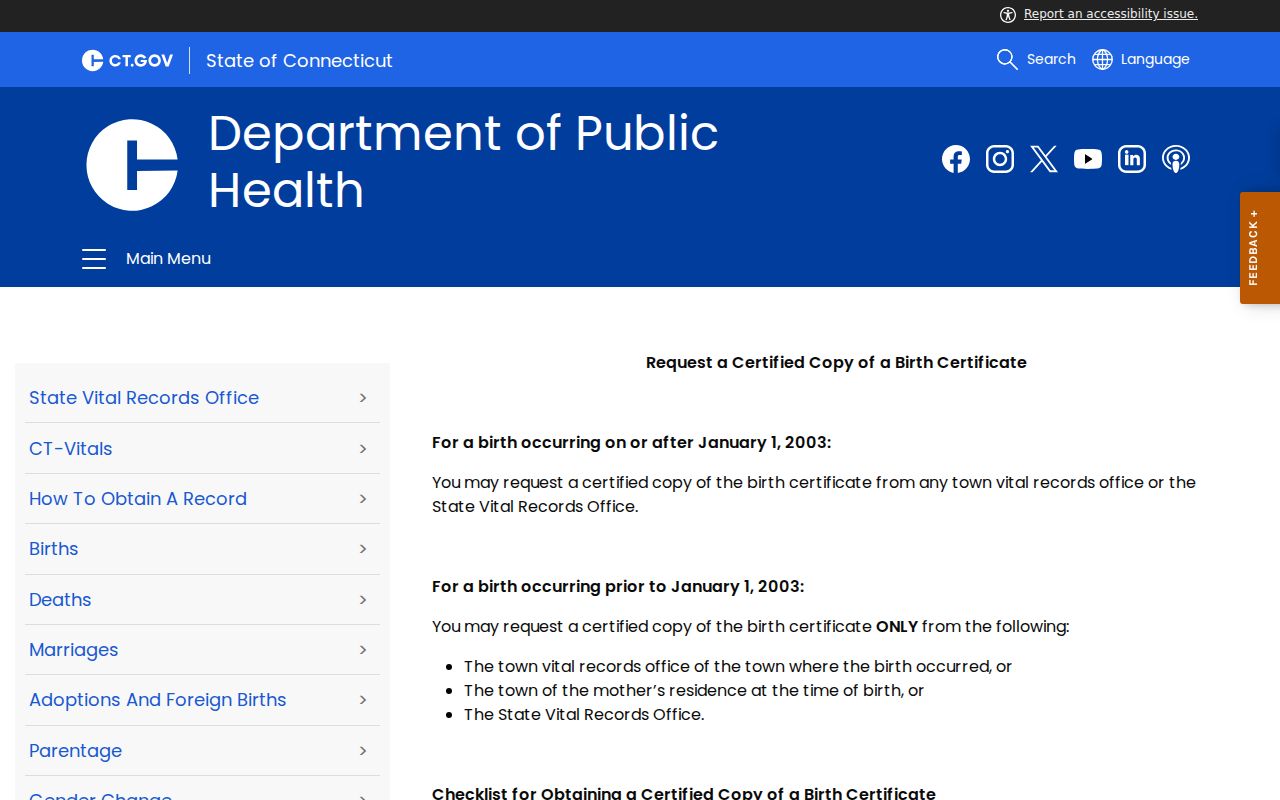
Task: Open the YouTube social icon
Action: [x=1088, y=159]
